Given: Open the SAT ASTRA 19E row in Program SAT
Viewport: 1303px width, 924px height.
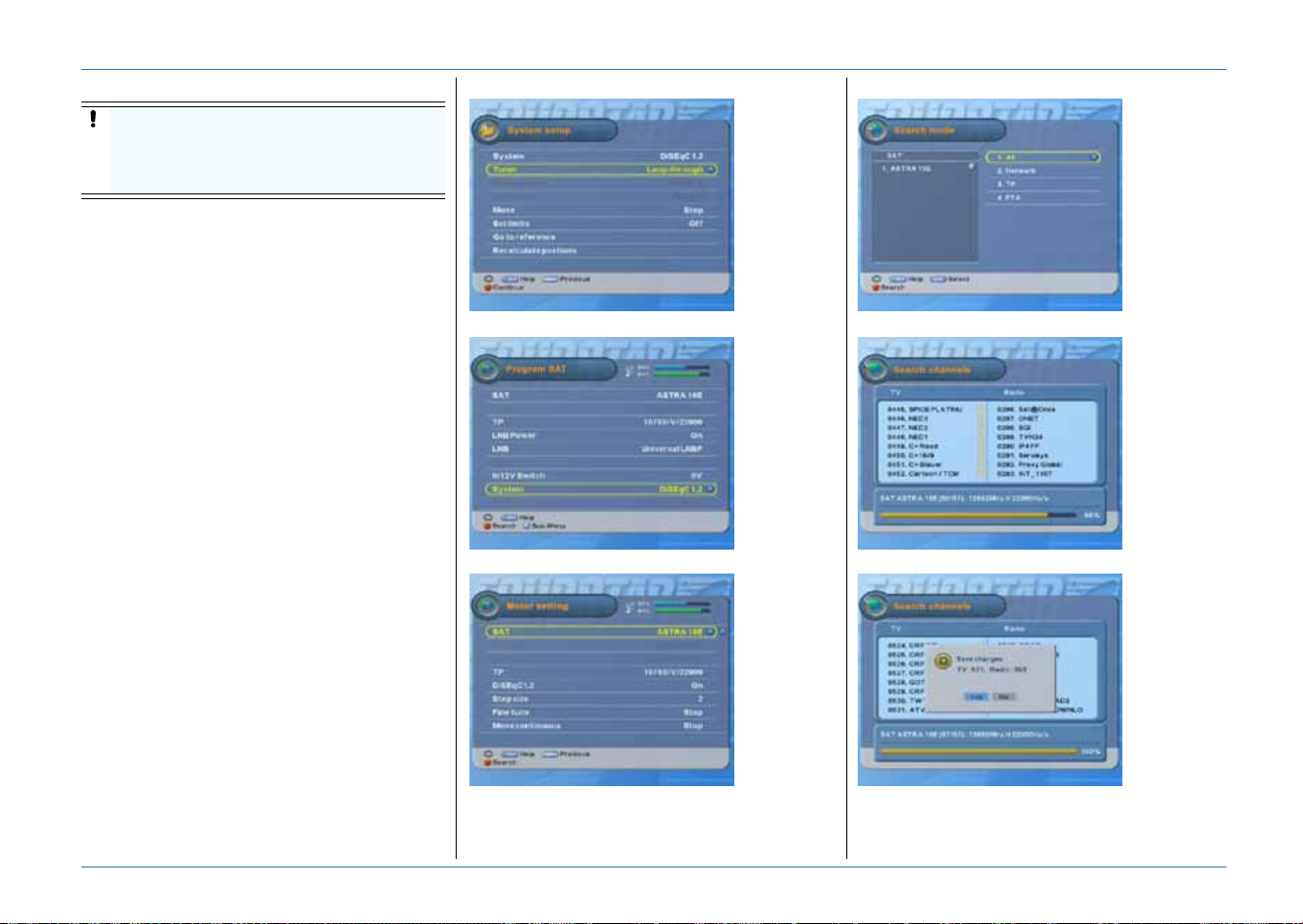Looking at the screenshot, I should (x=600, y=395).
